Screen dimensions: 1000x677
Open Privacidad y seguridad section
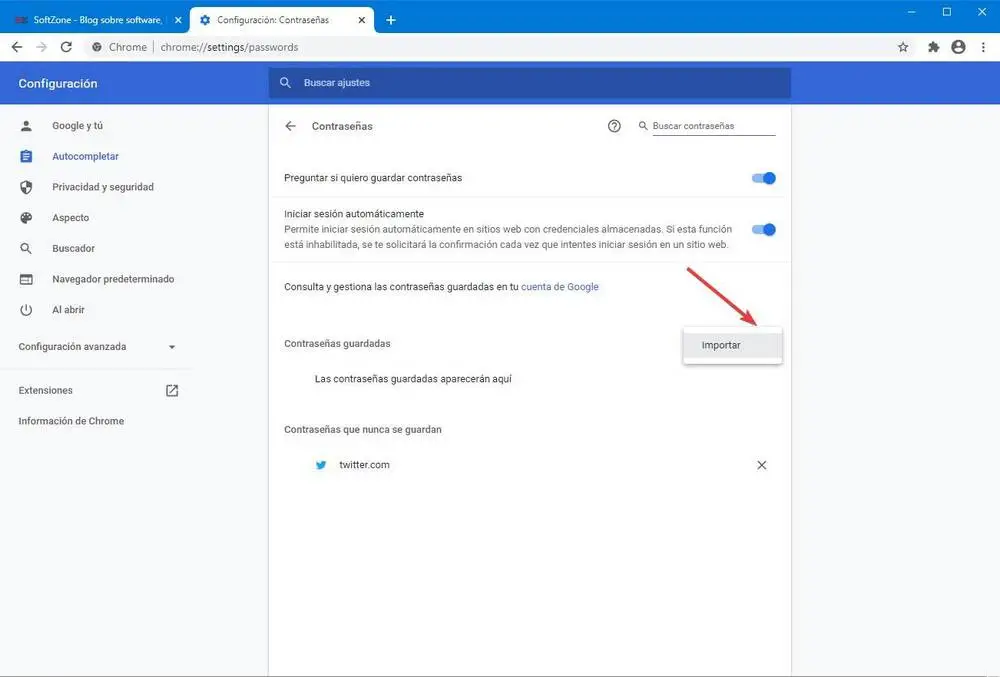pos(103,187)
